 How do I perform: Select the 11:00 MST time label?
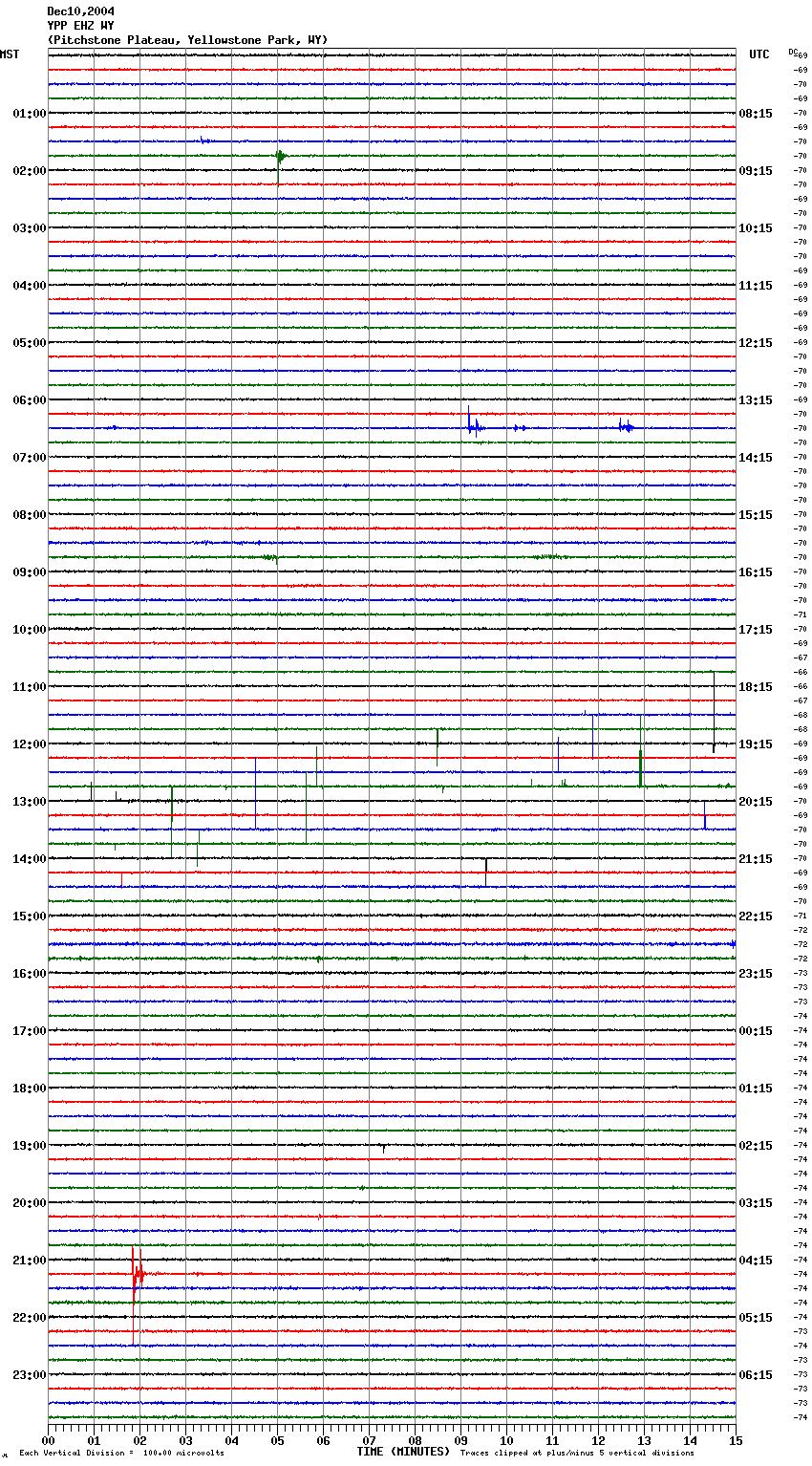pyautogui.click(x=30, y=687)
